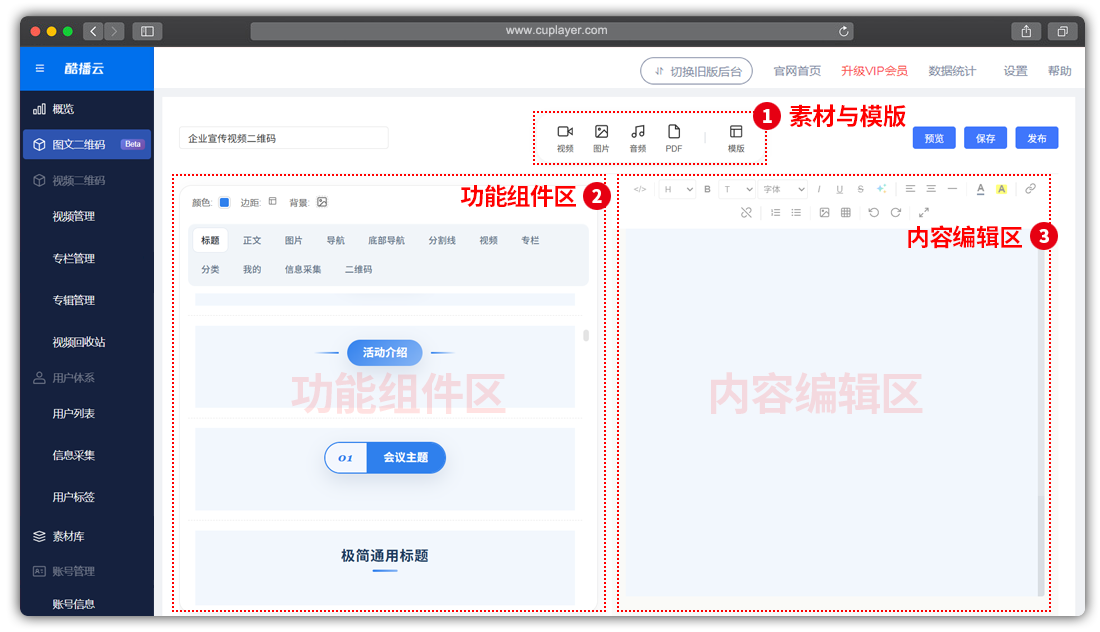The image size is (1100, 632).
Task: Expand the editor to fullscreen
Action: coord(923,212)
